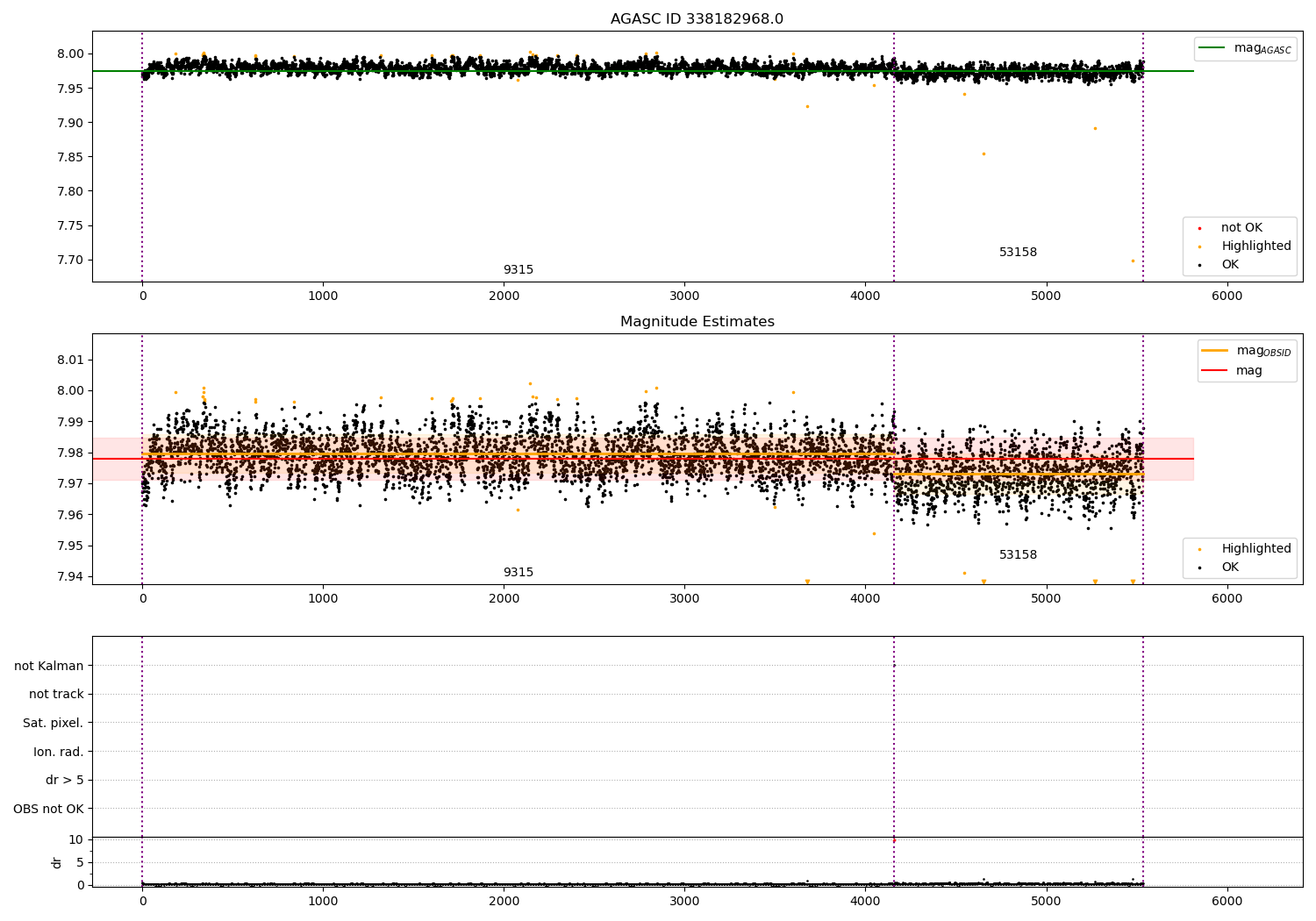
Task: Click the orange outlier point near magnitude 7.70
Action: click(x=1133, y=261)
